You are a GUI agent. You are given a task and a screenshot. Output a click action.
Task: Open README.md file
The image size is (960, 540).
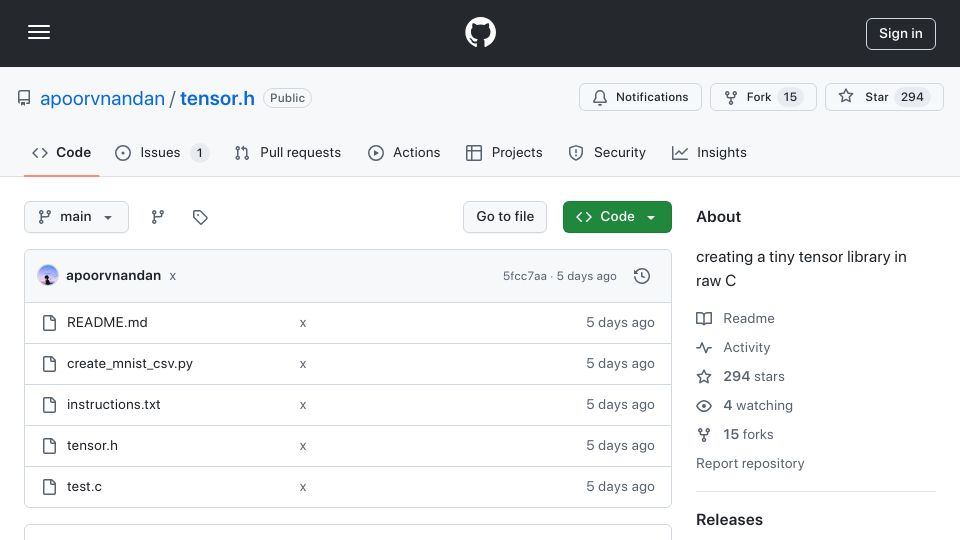pos(107,323)
